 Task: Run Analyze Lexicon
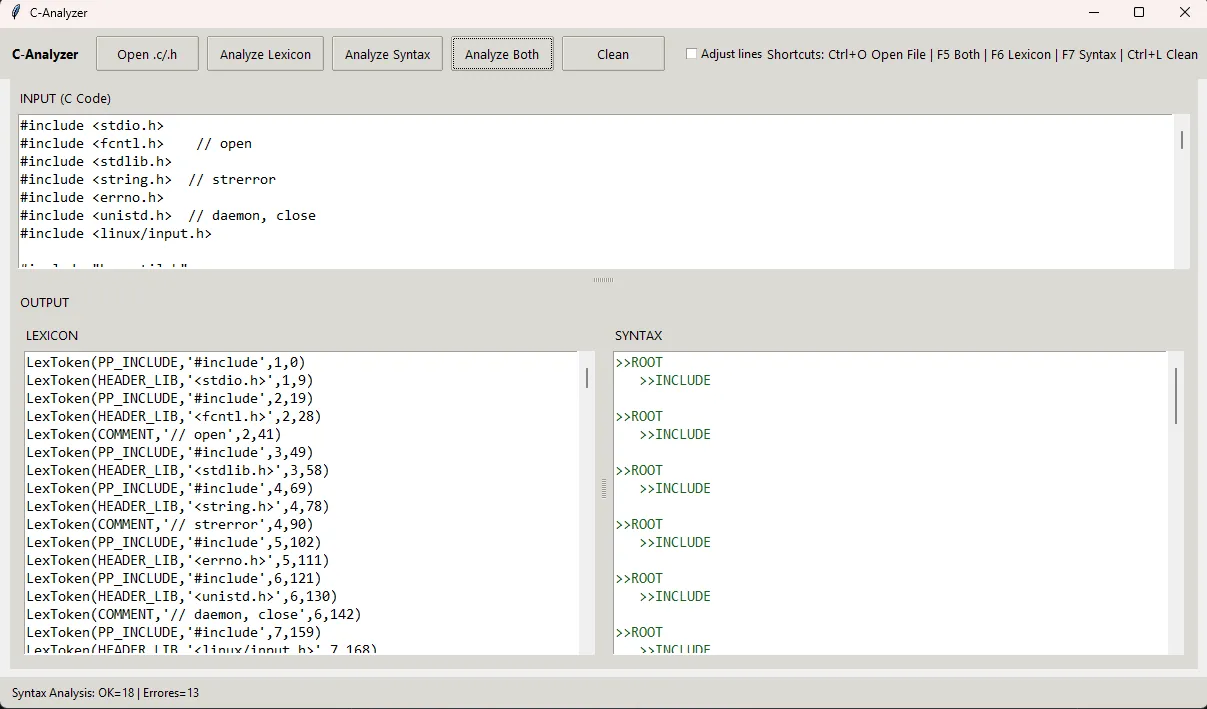click(x=265, y=54)
